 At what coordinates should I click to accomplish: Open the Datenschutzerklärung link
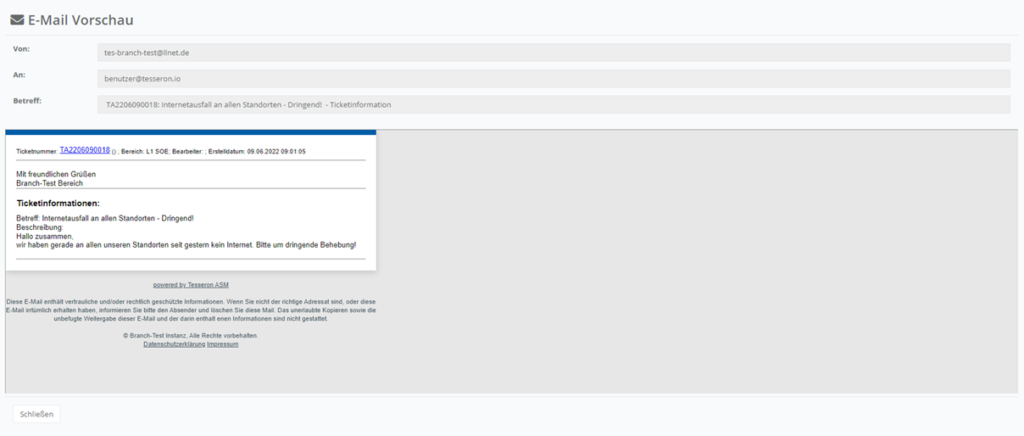pos(174,344)
